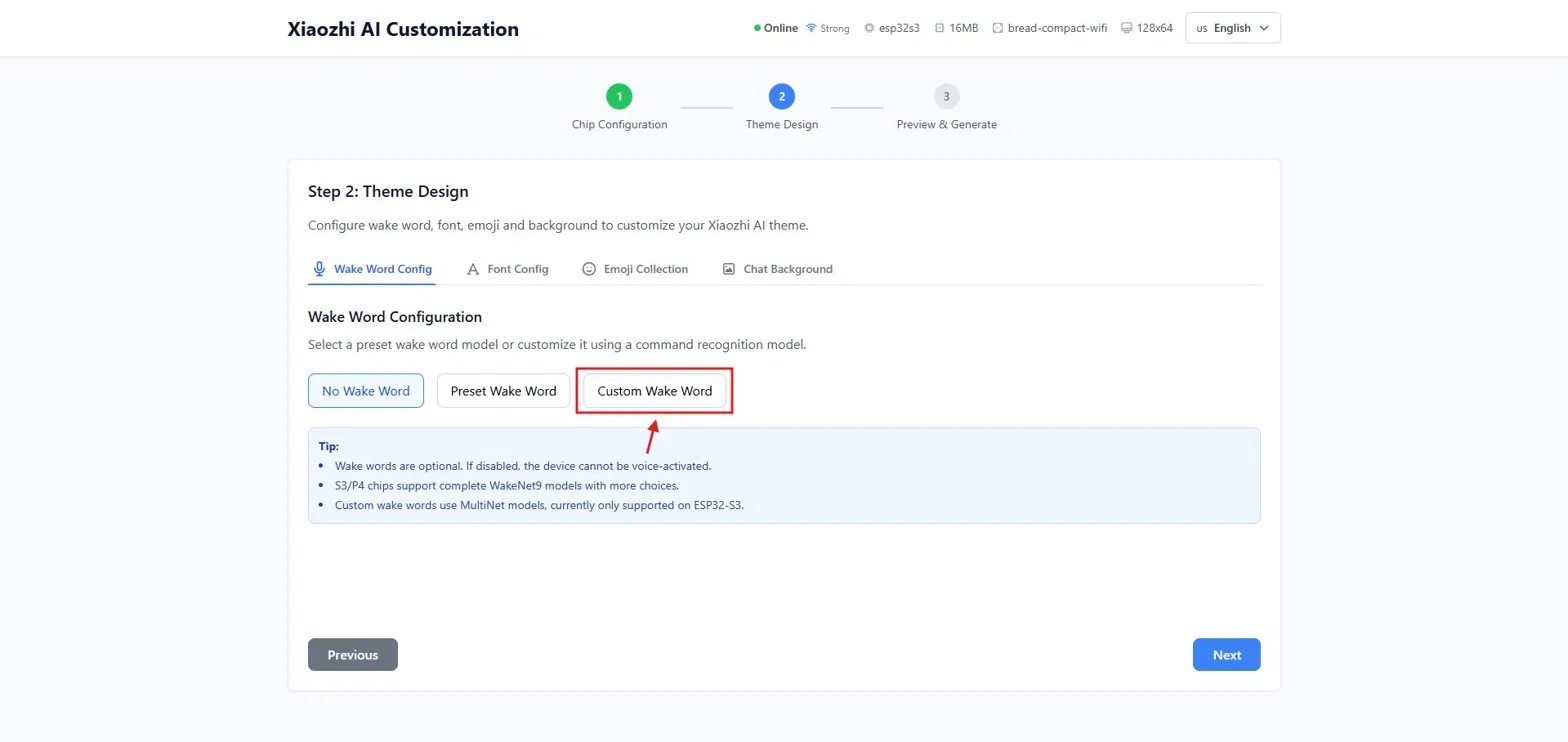
Task: Click step 2 Theme Design circle
Action: click(781, 96)
